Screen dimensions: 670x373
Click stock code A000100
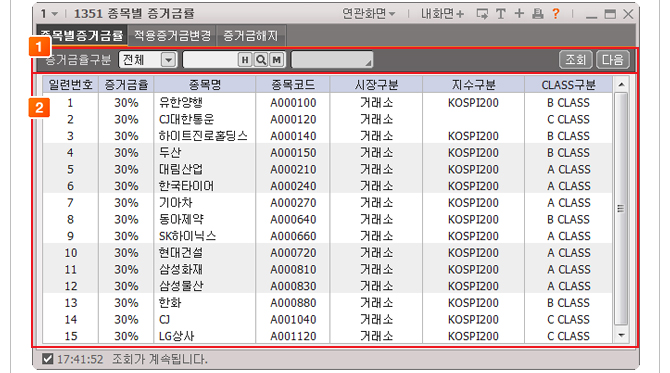pos(293,103)
